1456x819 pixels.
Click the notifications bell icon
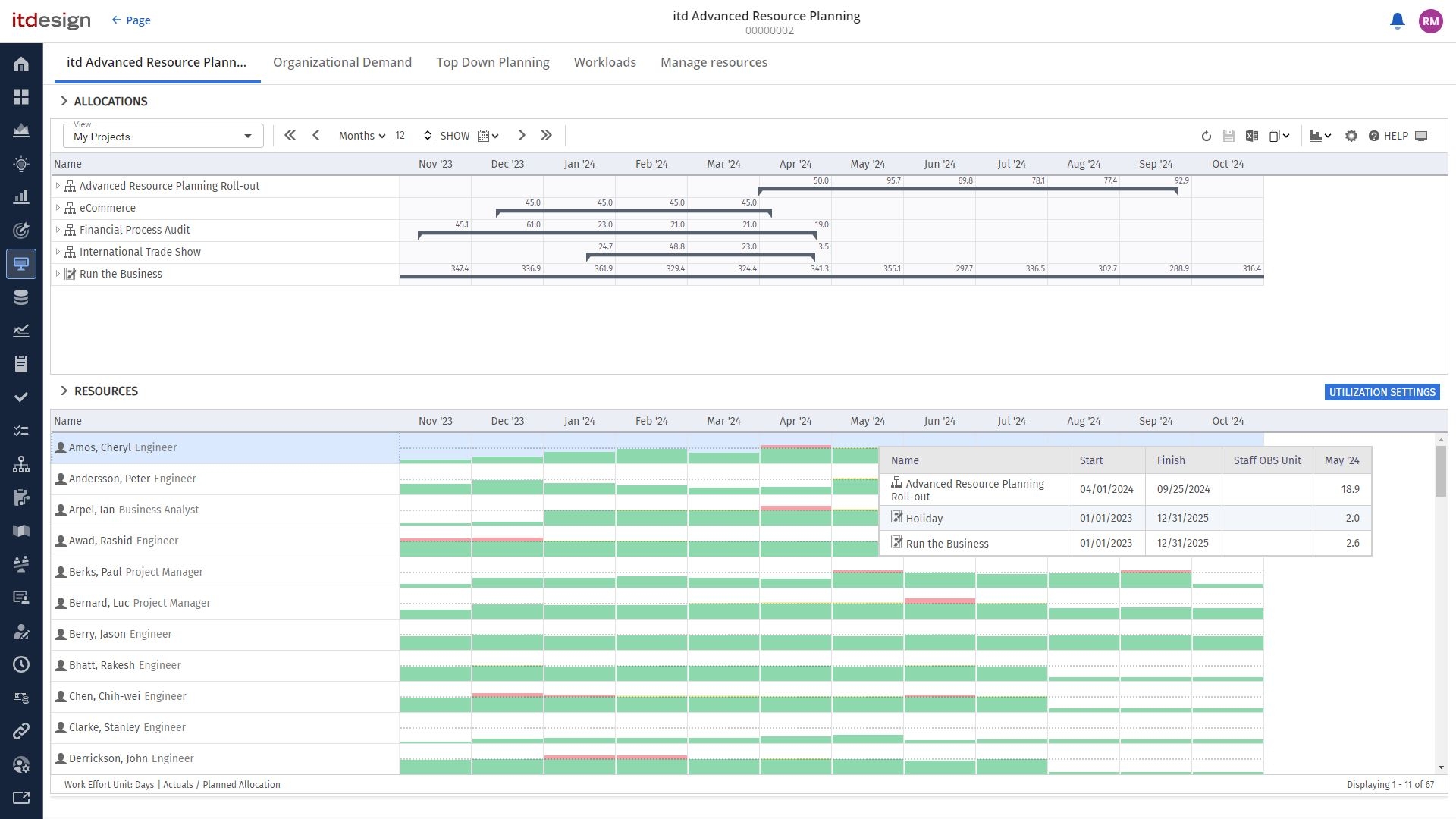click(1397, 21)
